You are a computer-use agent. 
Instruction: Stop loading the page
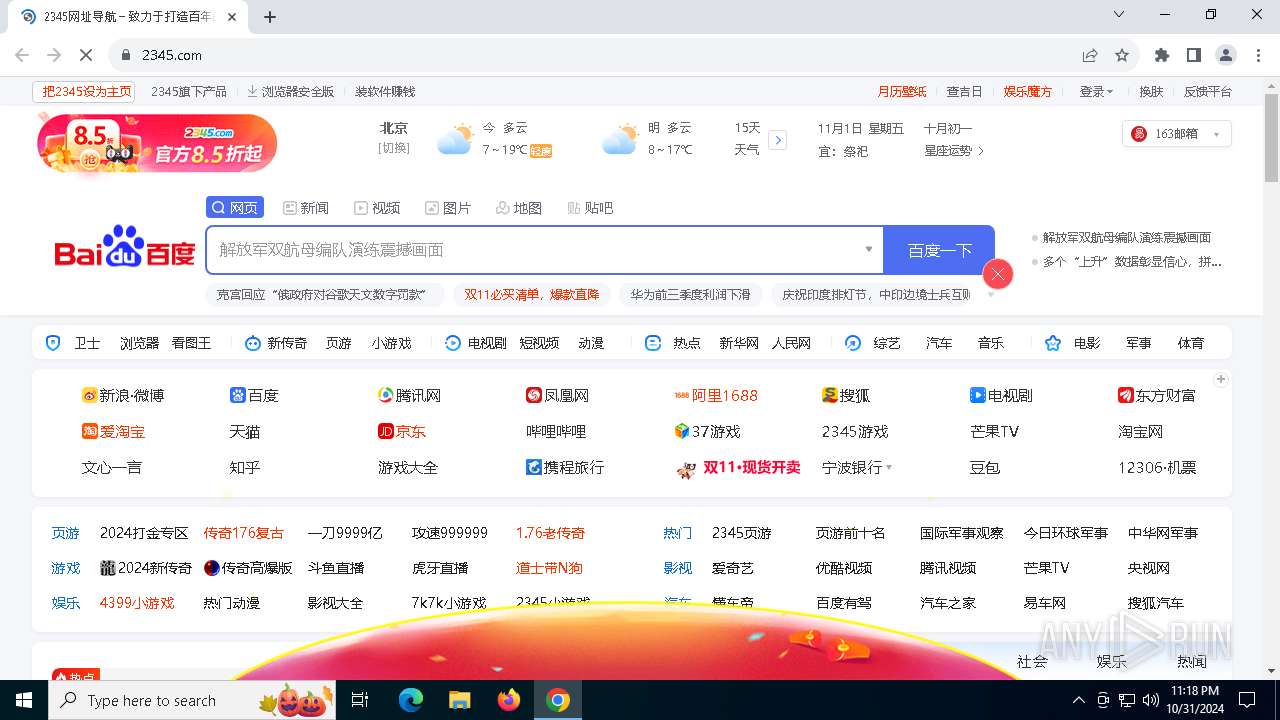pos(86,55)
